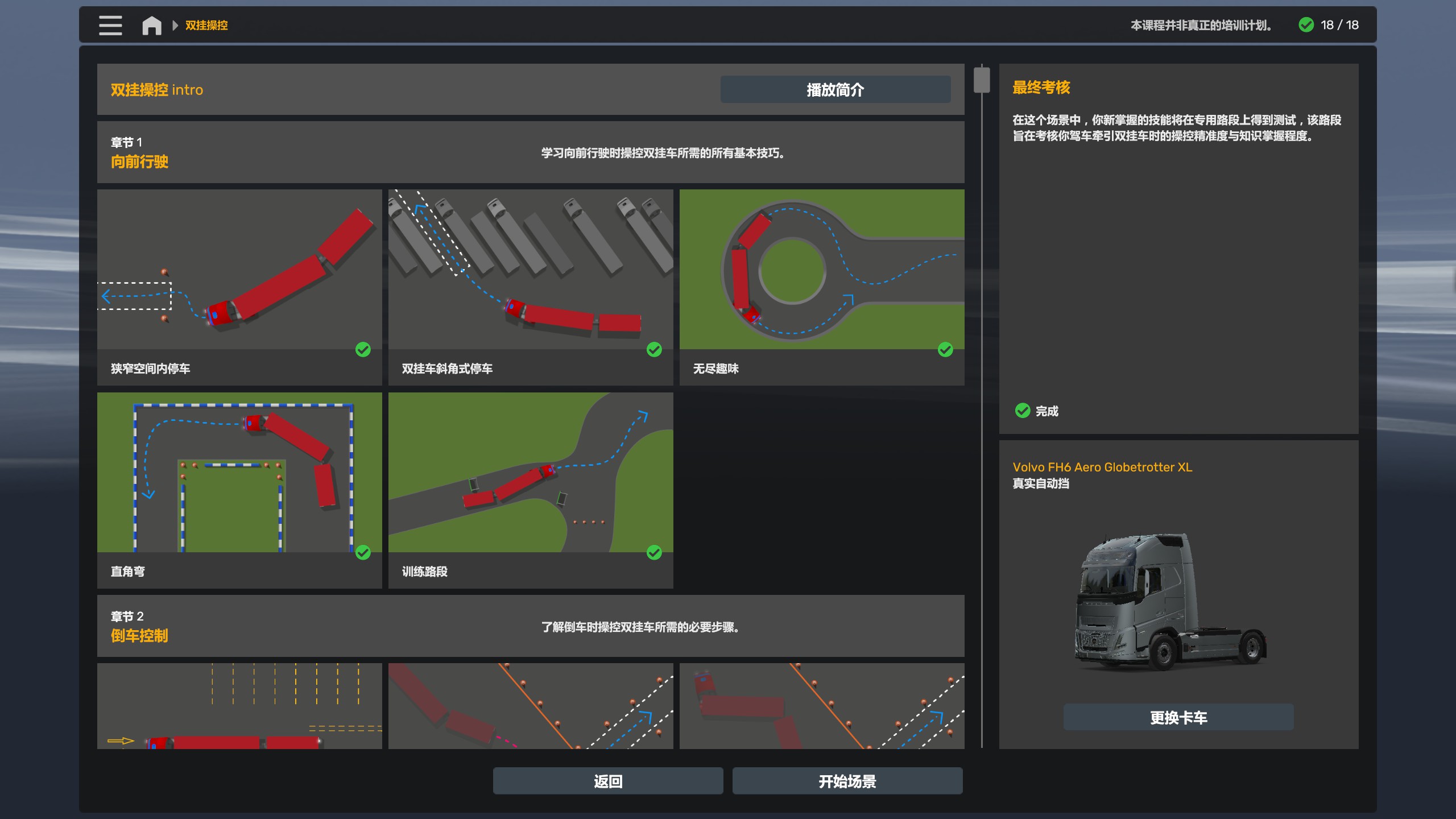Click the breadcrumb arrow before 双挂操控
The image size is (1456, 819).
pos(175,26)
